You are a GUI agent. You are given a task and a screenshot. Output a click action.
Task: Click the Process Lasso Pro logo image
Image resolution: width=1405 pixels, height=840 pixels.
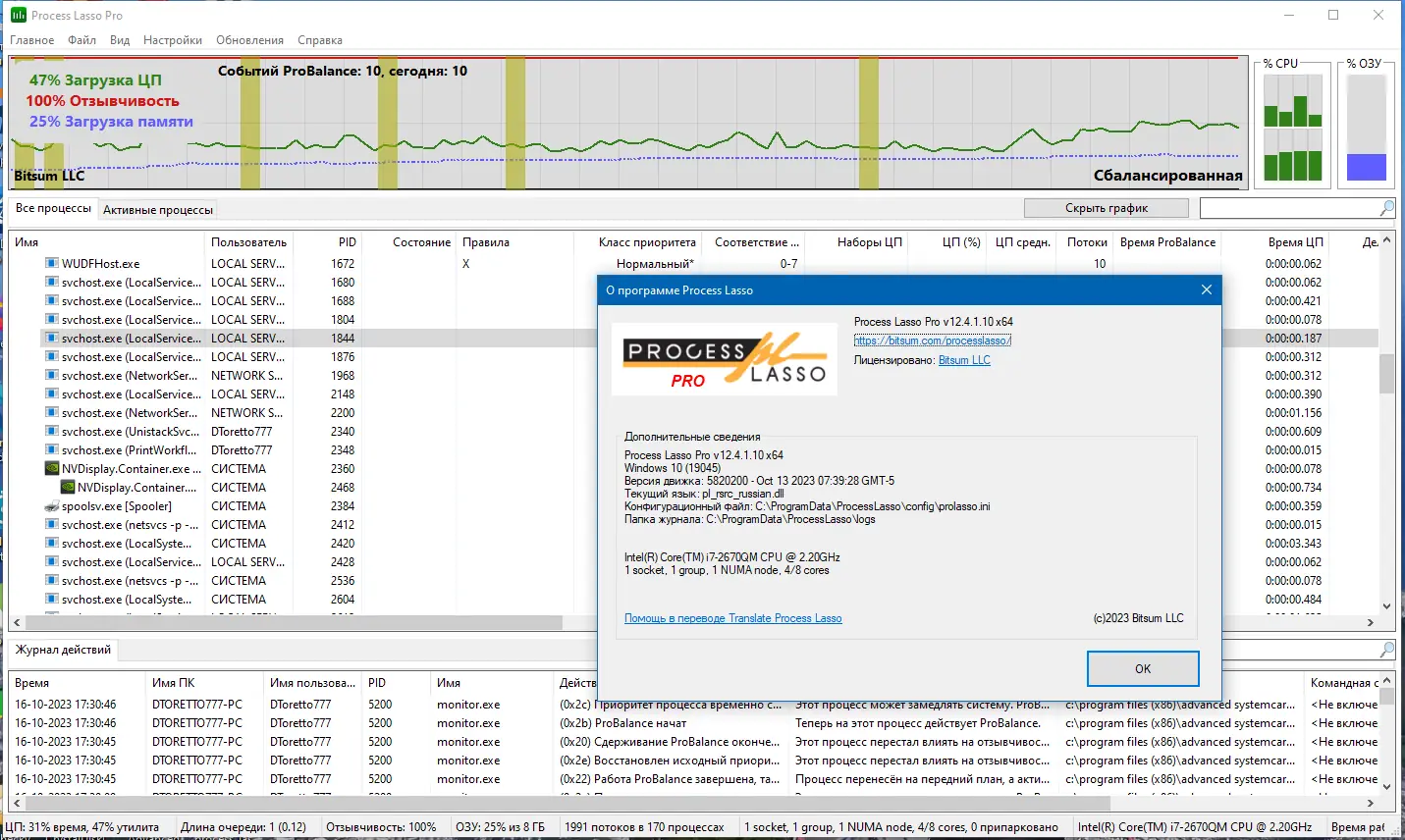point(725,359)
